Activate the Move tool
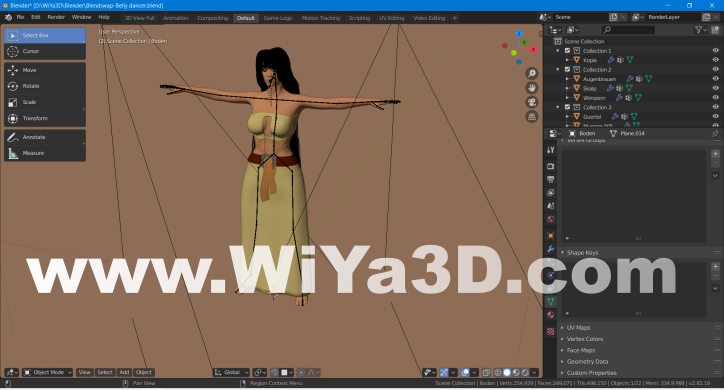 (x=45, y=70)
